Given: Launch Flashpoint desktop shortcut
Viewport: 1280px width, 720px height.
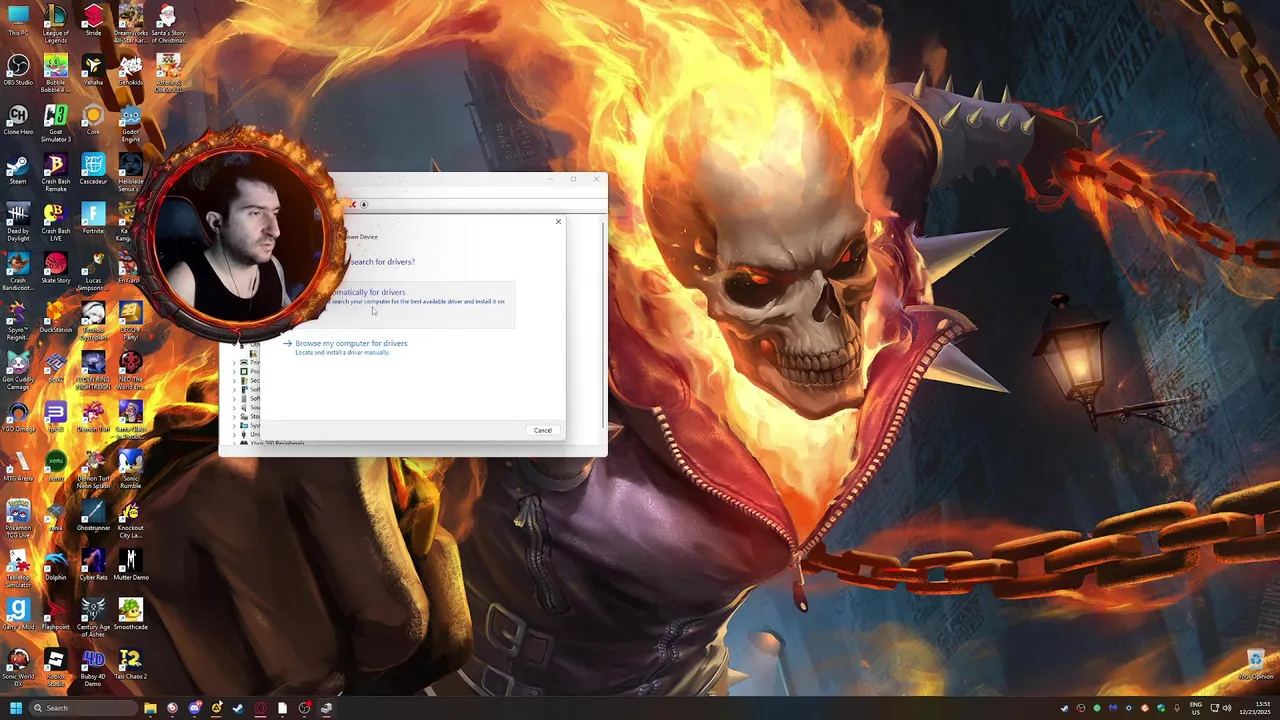Looking at the screenshot, I should coord(56,615).
